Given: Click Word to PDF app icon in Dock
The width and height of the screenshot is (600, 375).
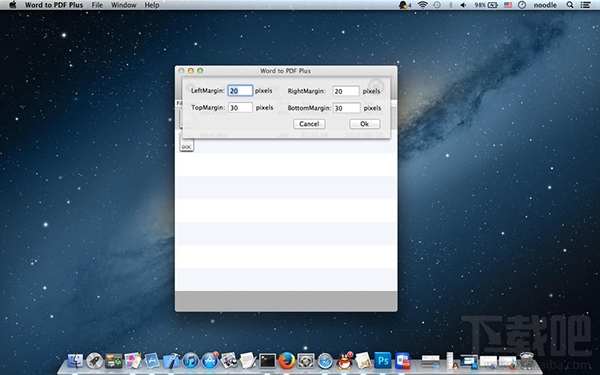Looking at the screenshot, I should click(402, 360).
